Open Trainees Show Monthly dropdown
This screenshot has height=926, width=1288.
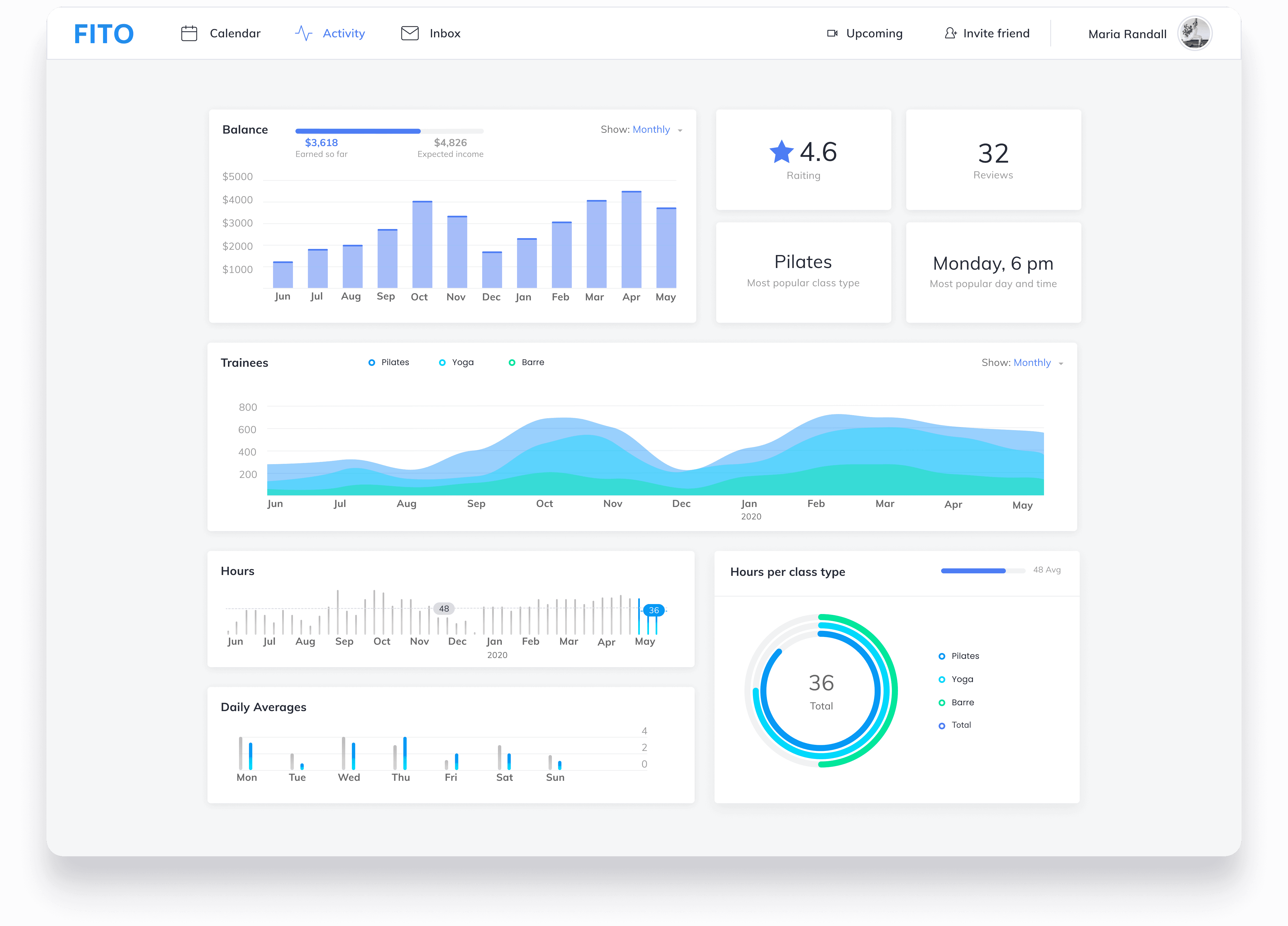click(x=1022, y=363)
